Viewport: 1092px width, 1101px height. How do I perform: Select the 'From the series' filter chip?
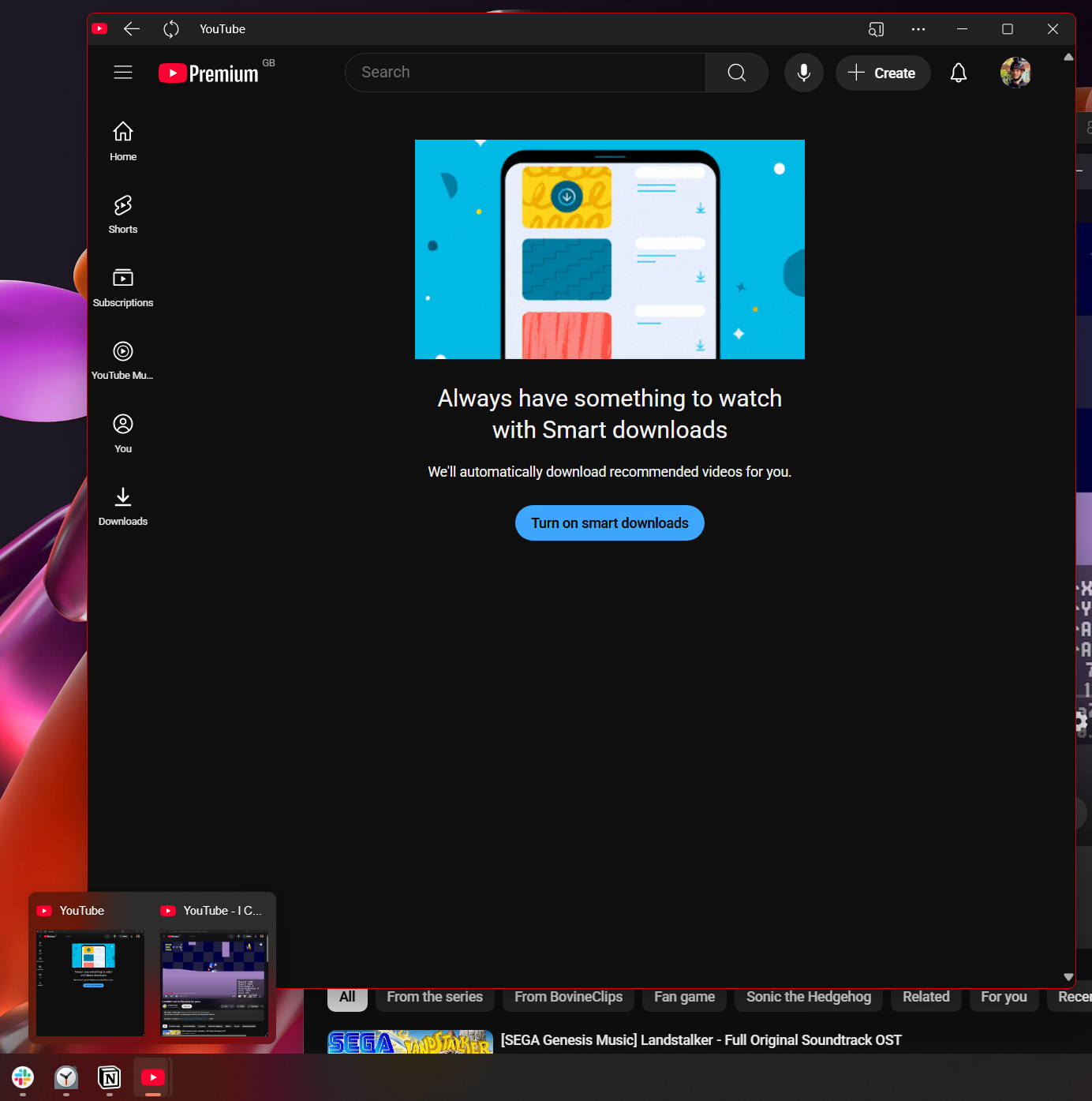[x=435, y=998]
